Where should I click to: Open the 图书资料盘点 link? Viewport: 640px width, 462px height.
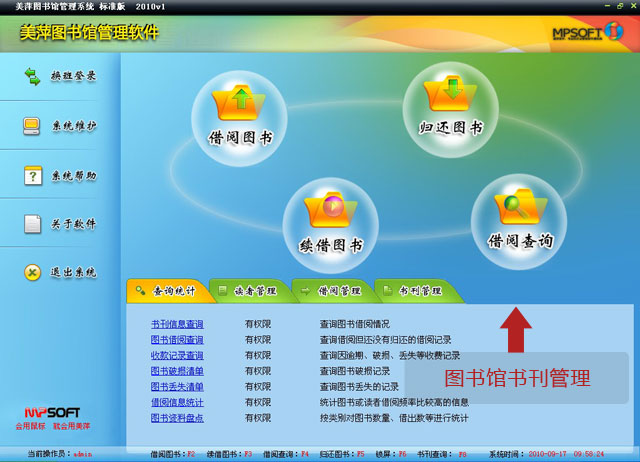coord(177,418)
